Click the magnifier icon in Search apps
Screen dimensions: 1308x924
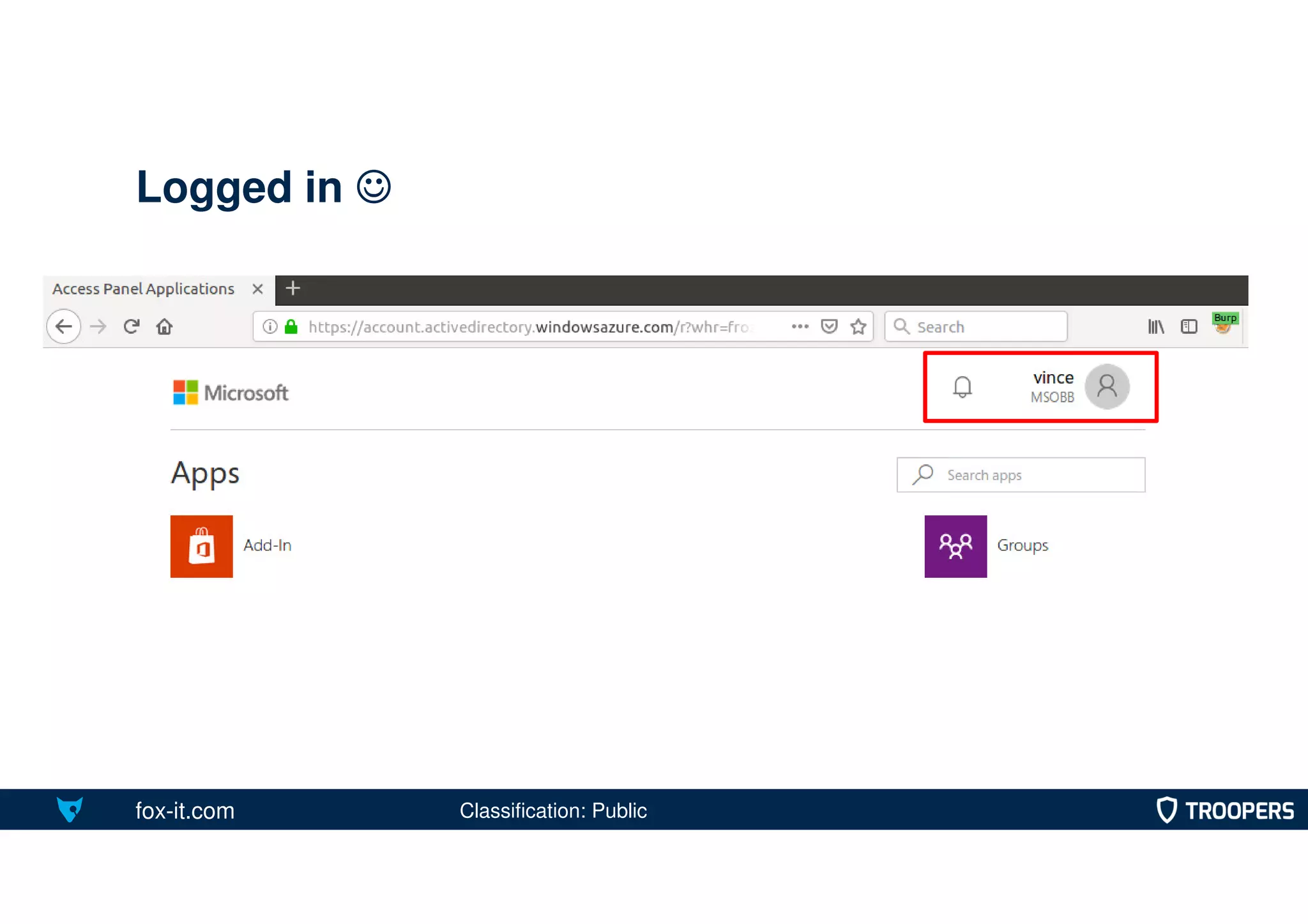click(923, 474)
